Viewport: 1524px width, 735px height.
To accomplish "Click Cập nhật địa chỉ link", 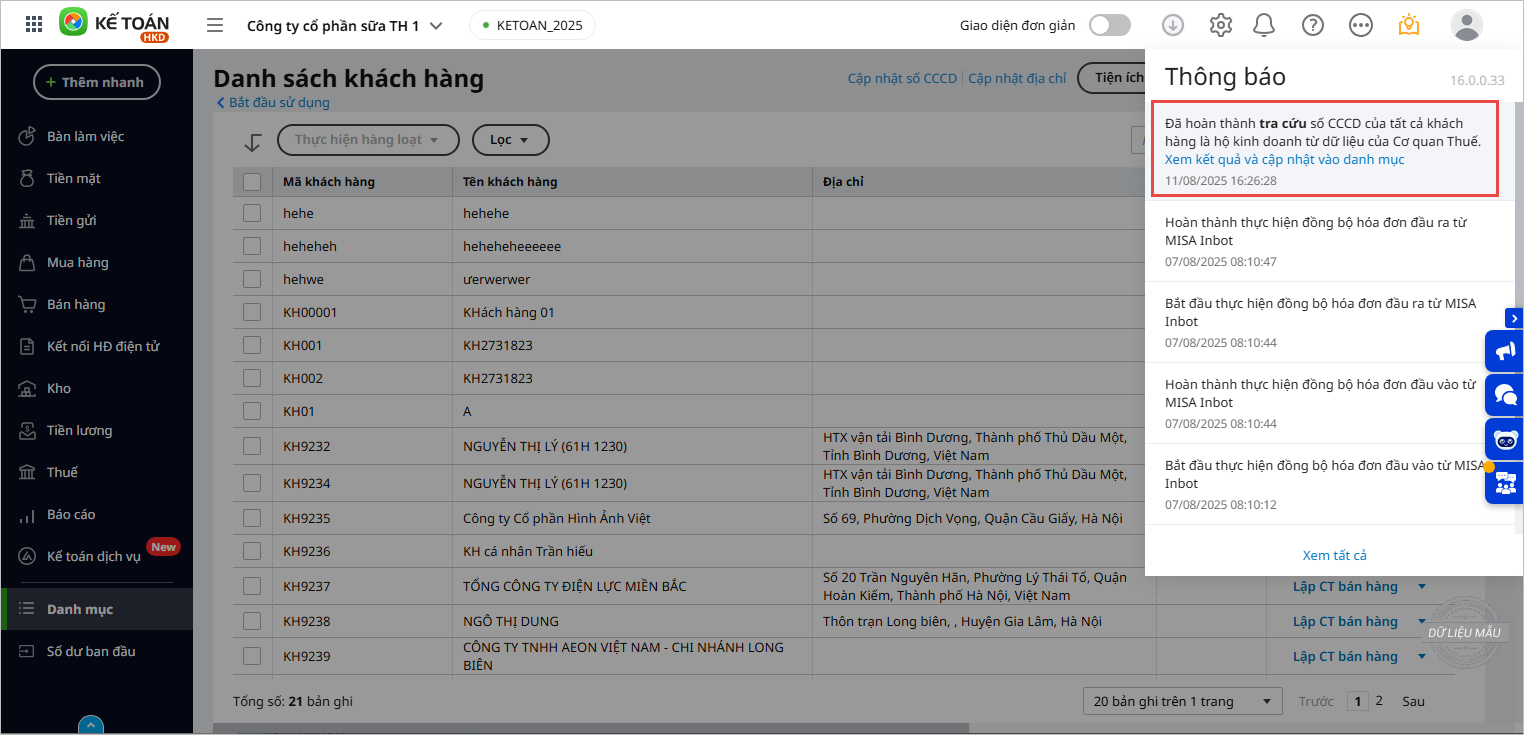I will click(x=1017, y=78).
